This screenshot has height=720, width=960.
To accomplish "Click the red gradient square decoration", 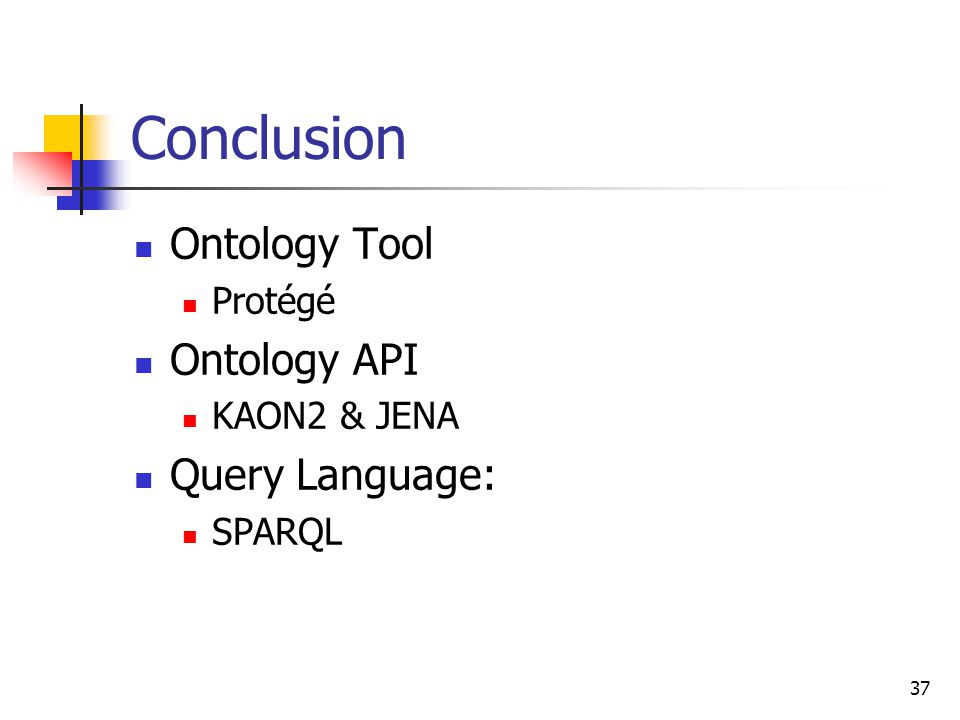I will coord(43,174).
